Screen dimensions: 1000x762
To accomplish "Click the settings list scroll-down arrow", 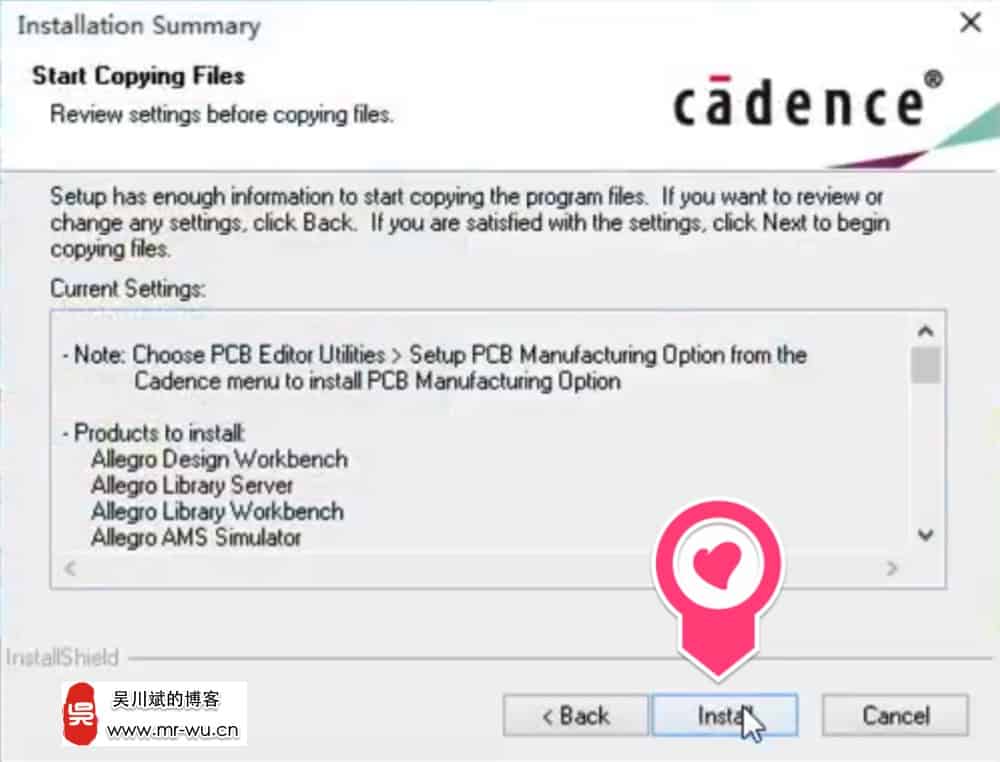I will click(x=925, y=535).
